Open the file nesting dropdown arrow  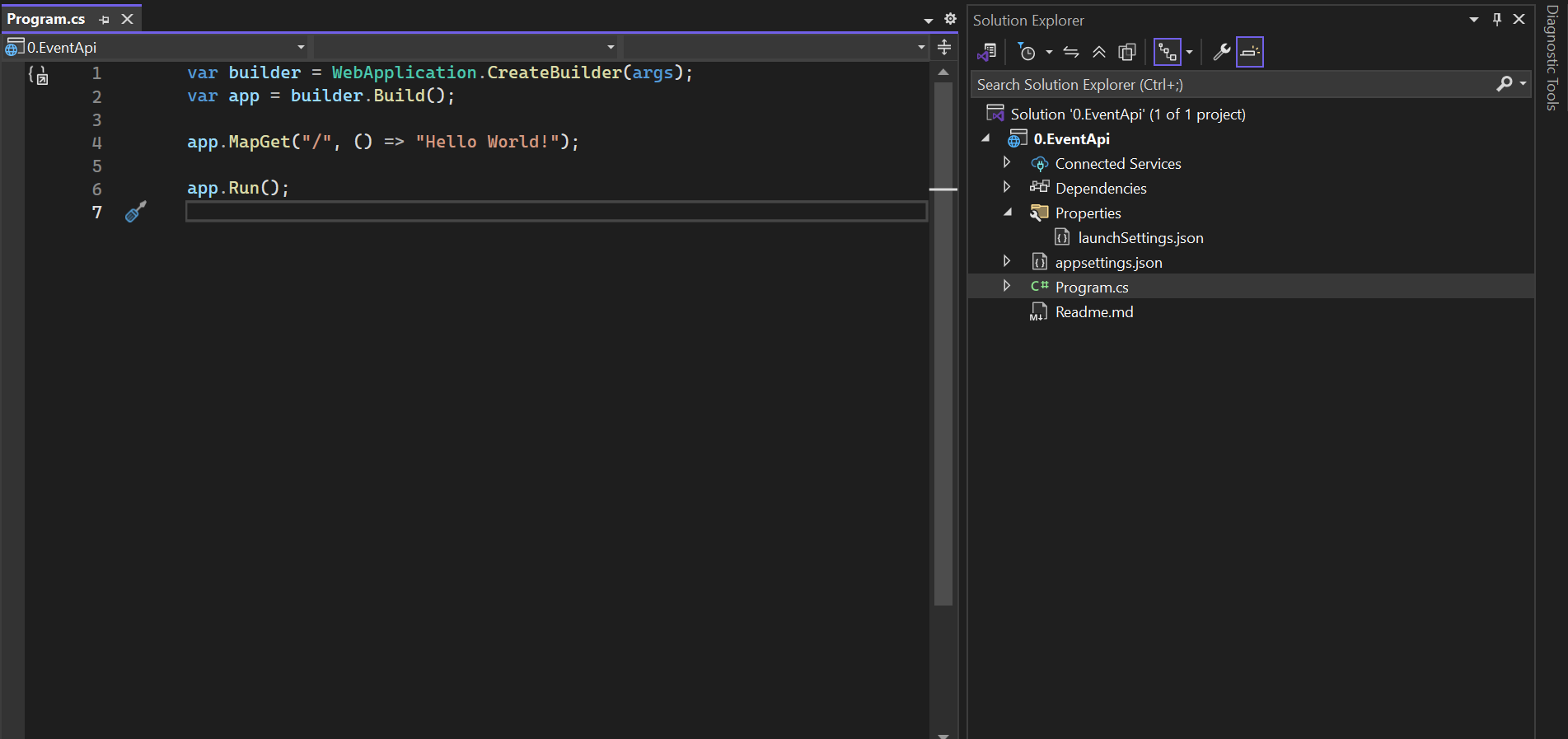[x=1189, y=52]
